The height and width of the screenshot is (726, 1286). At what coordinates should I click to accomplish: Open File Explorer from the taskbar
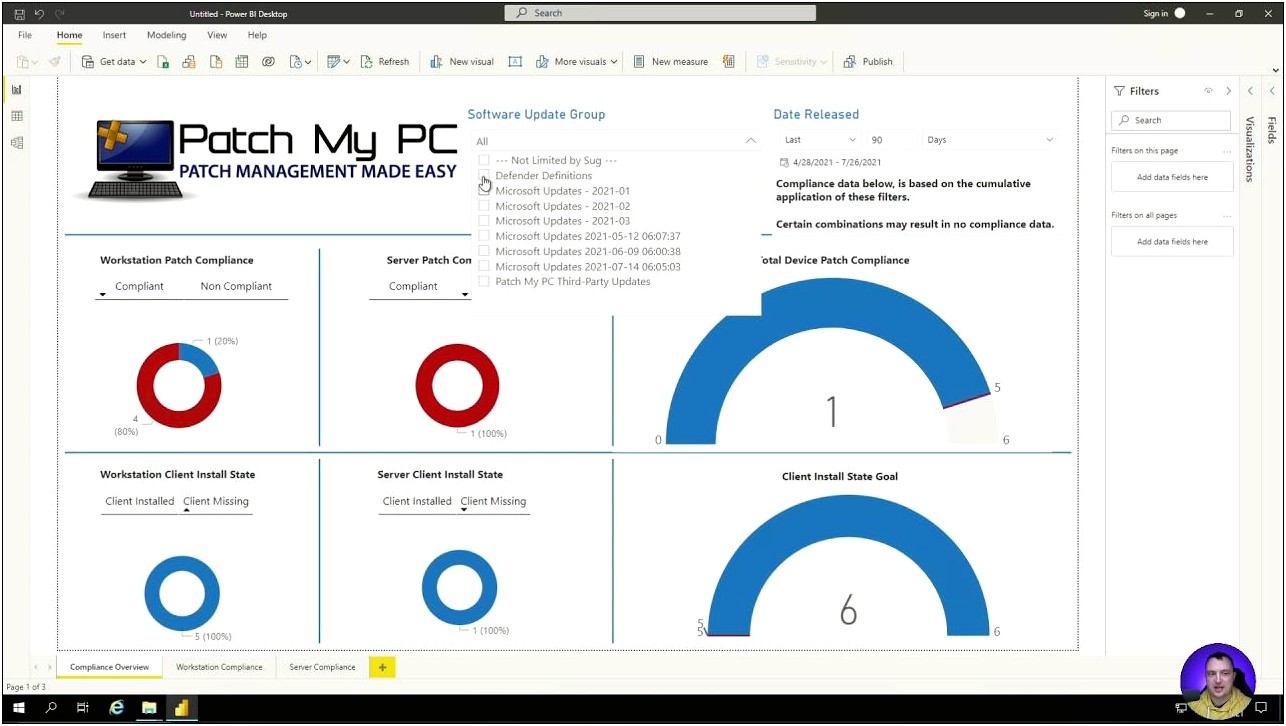coord(149,708)
